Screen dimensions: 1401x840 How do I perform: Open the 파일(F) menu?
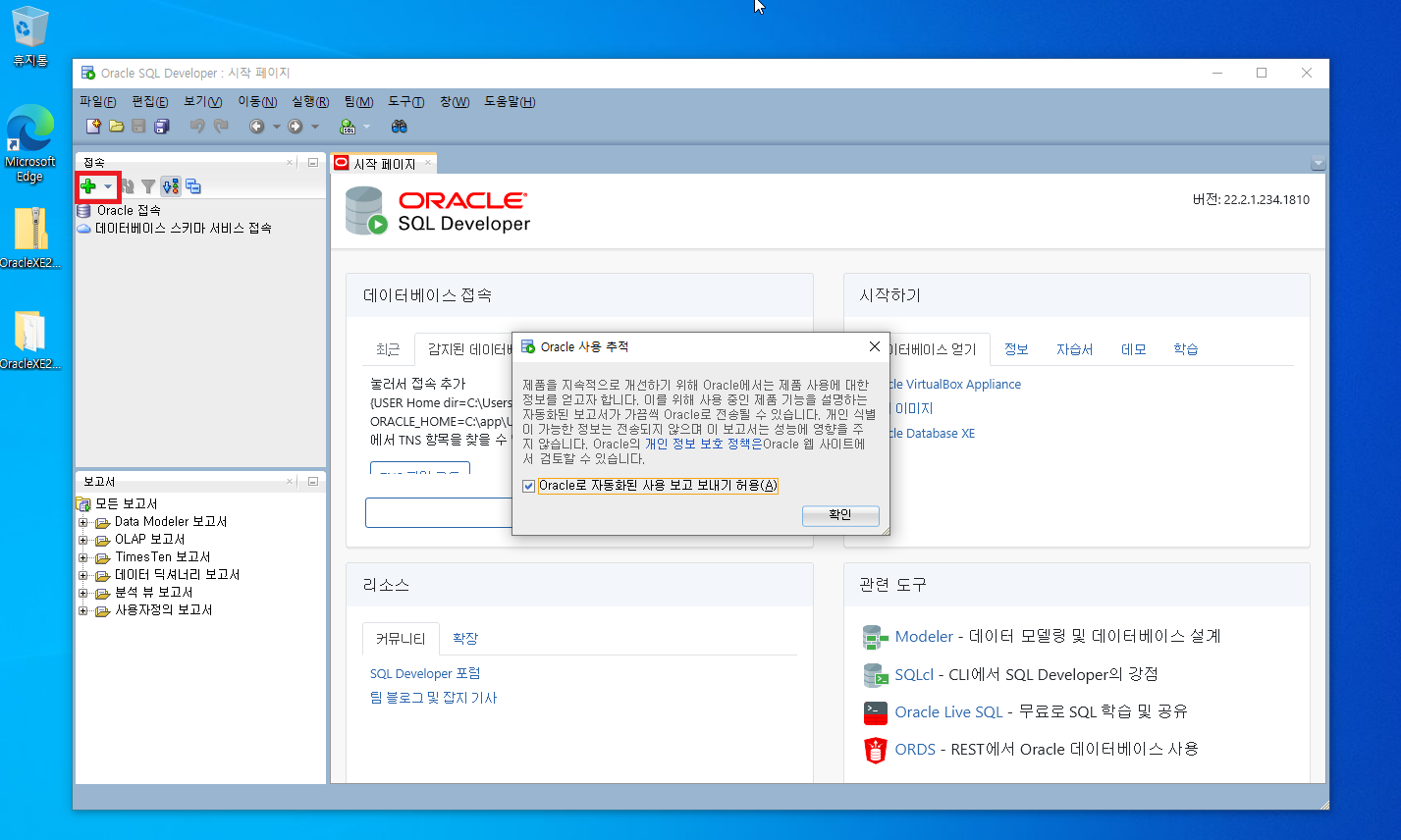tap(98, 102)
